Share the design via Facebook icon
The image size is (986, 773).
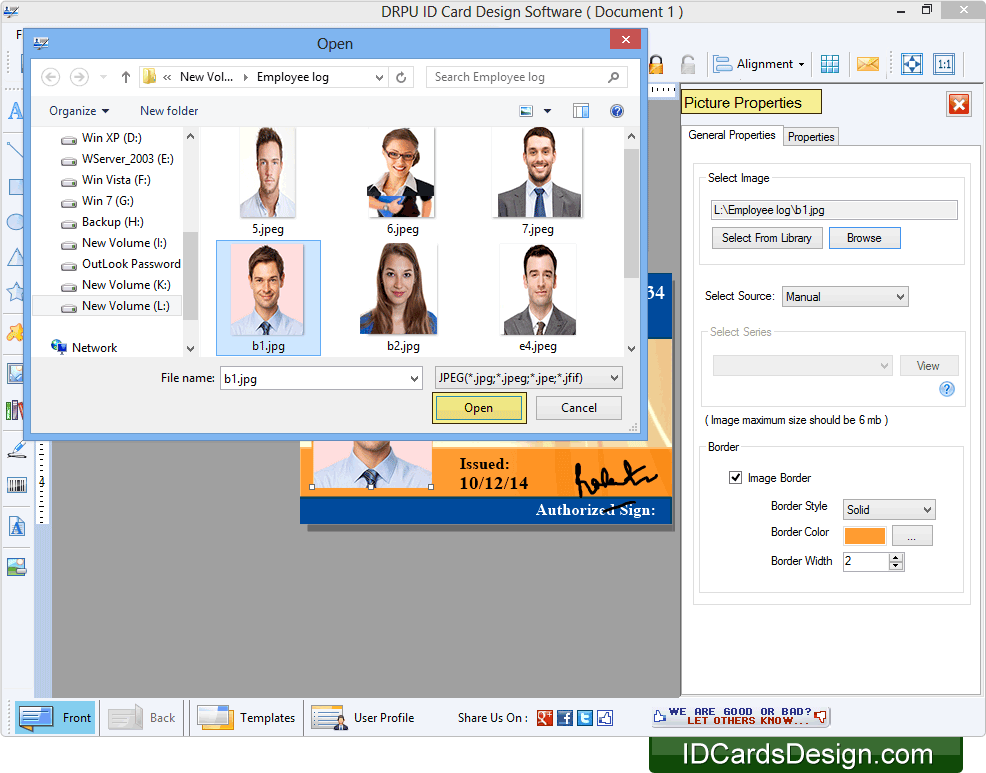tap(564, 718)
